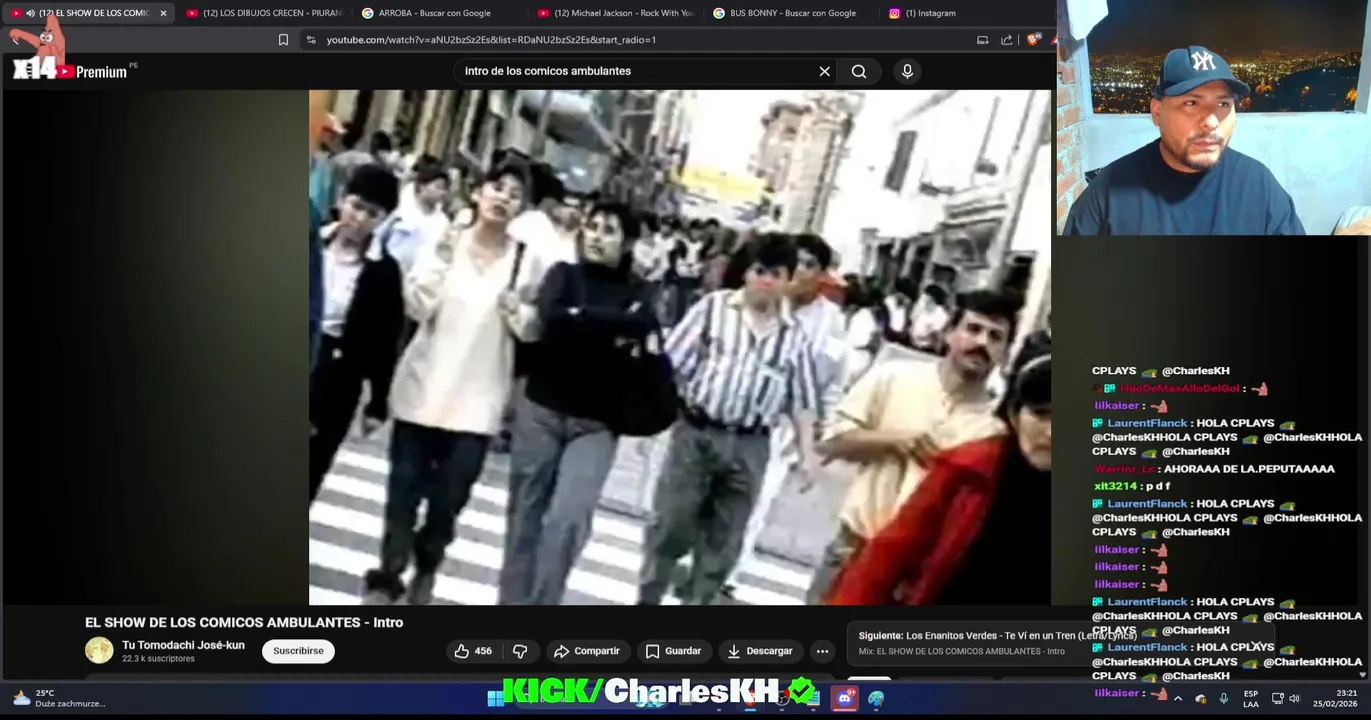Click LaurentFlanck's topmost chat message
The width and height of the screenshot is (1371, 720).
[x=1227, y=437]
